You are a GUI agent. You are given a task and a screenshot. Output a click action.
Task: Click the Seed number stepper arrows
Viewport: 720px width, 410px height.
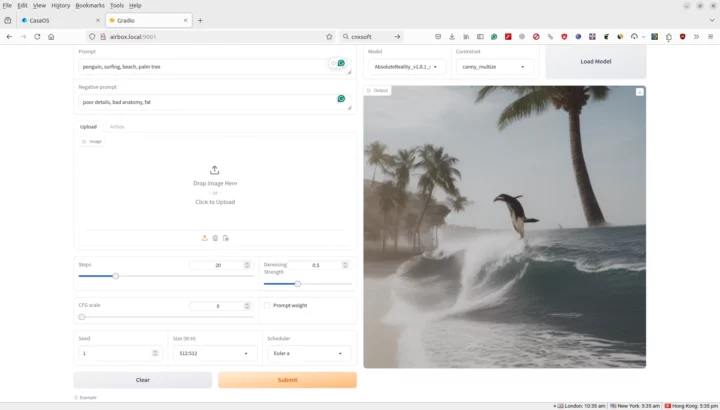coord(155,353)
